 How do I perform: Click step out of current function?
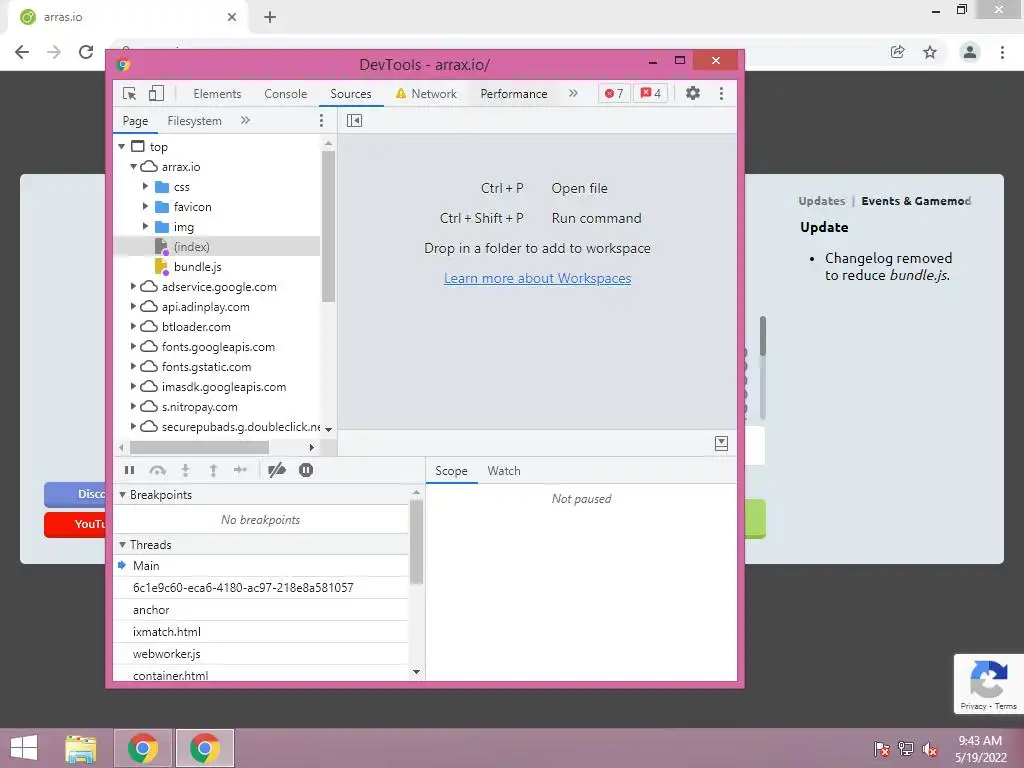click(213, 470)
